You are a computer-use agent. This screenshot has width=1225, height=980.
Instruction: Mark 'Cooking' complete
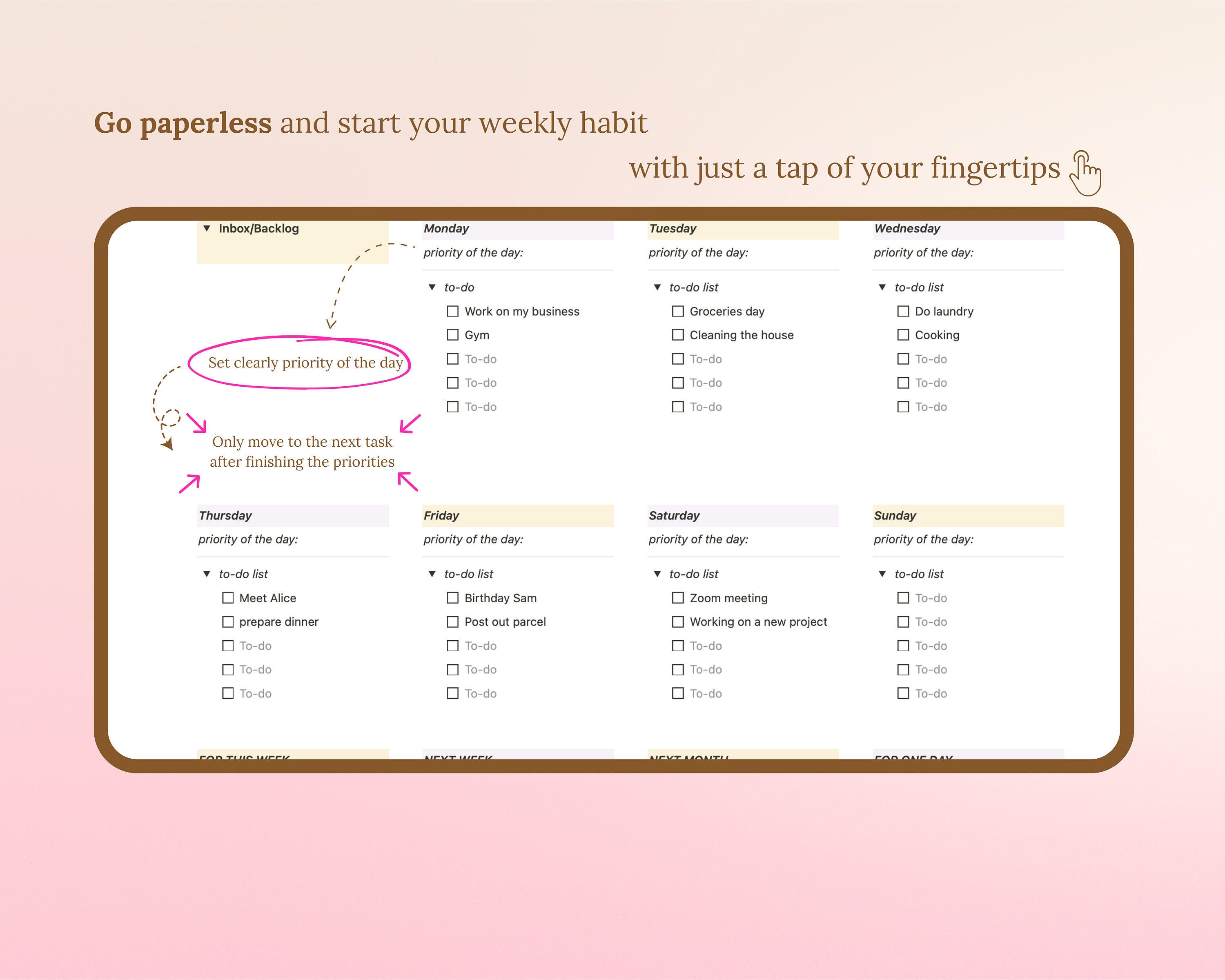pos(903,334)
